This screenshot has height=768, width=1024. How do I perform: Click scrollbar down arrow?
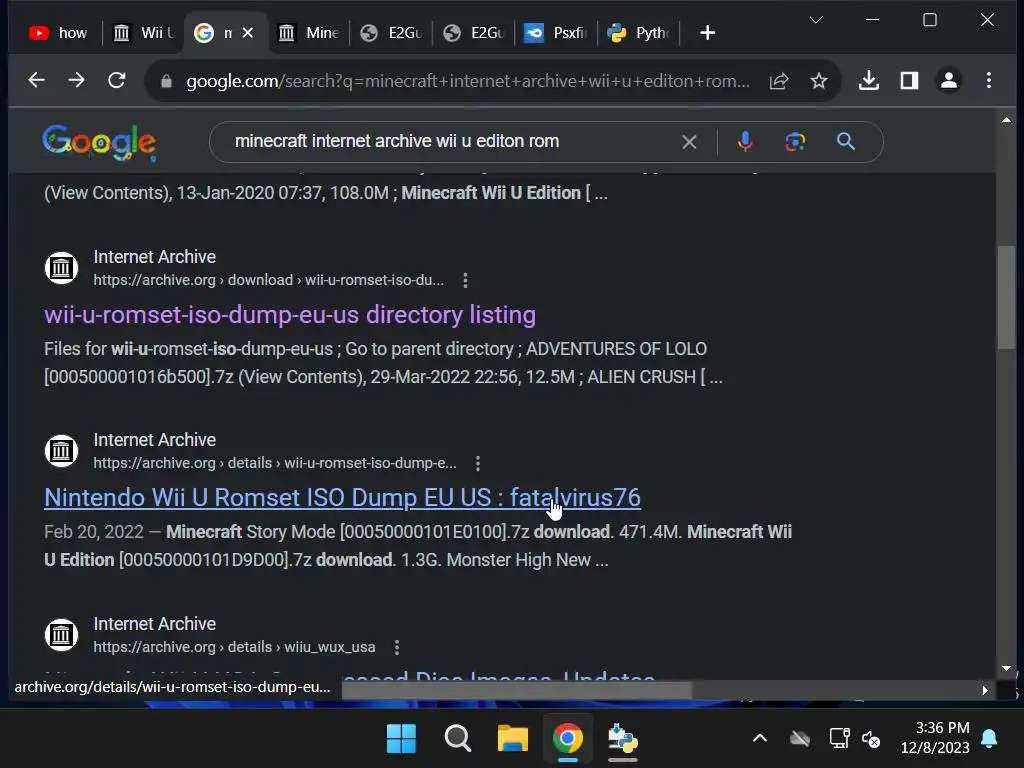(x=1006, y=669)
